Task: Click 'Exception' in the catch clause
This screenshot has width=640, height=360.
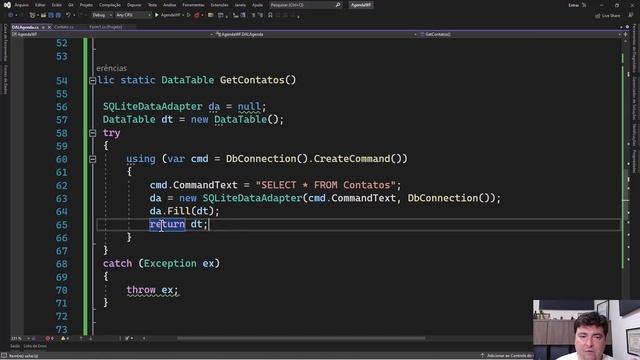Action: tap(170, 263)
